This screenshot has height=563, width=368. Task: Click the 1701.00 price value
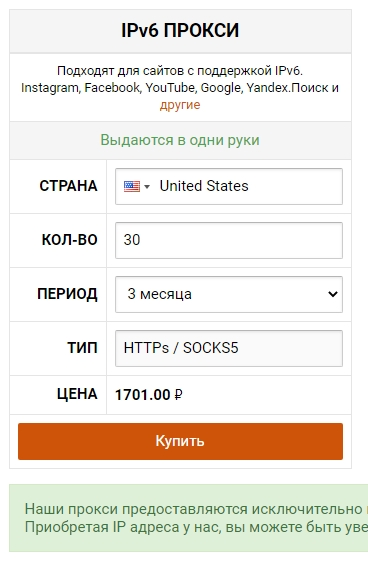pyautogui.click(x=143, y=395)
